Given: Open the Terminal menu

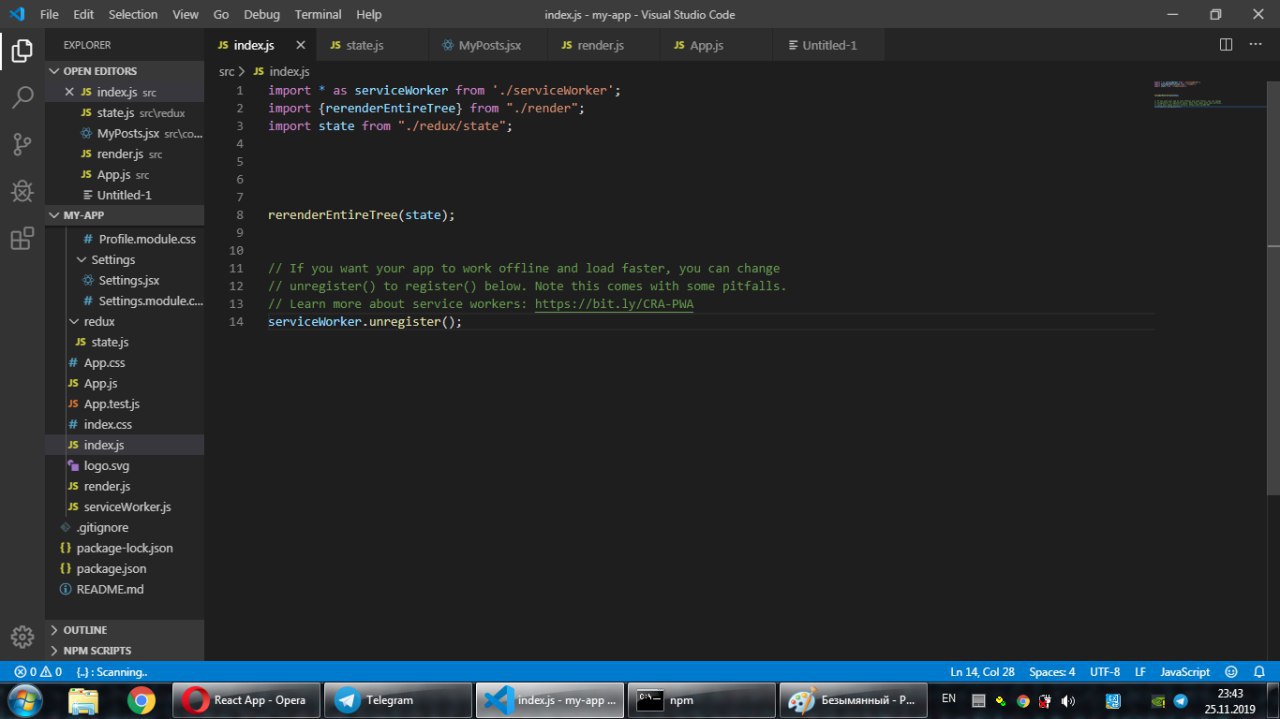Looking at the screenshot, I should (x=318, y=15).
